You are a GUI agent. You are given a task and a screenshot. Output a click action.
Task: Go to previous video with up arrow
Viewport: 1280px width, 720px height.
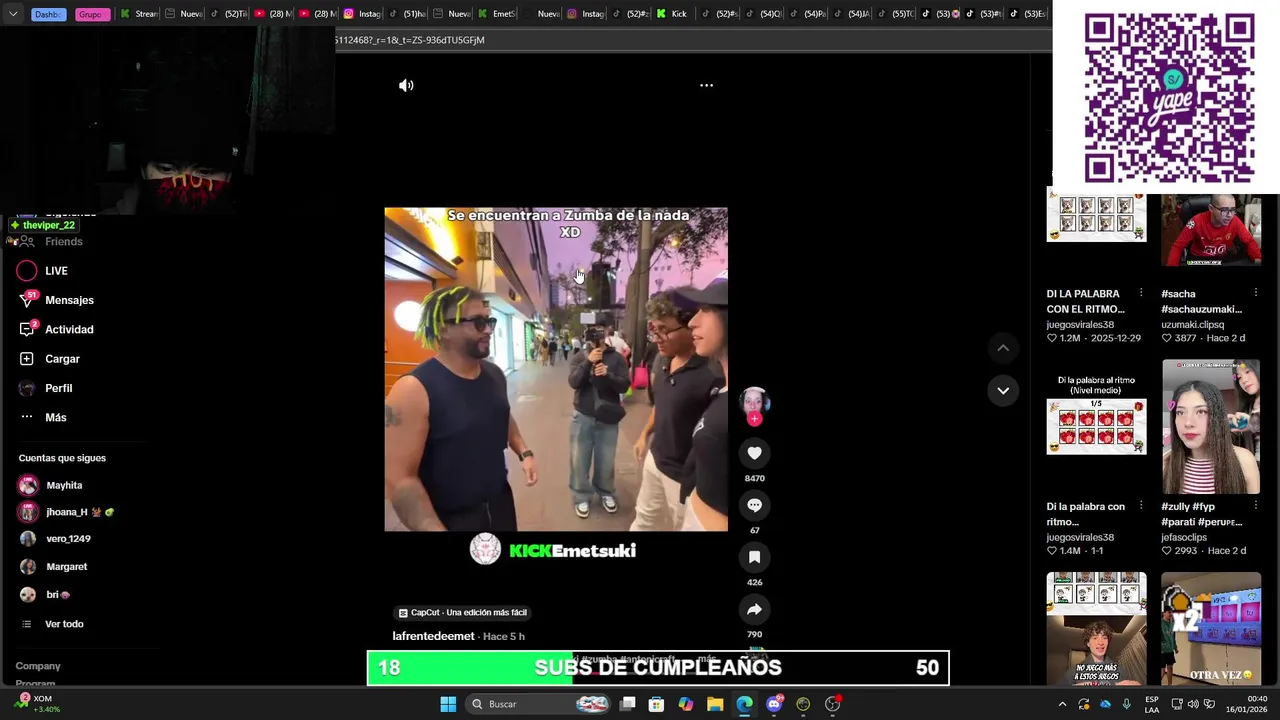[1003, 348]
